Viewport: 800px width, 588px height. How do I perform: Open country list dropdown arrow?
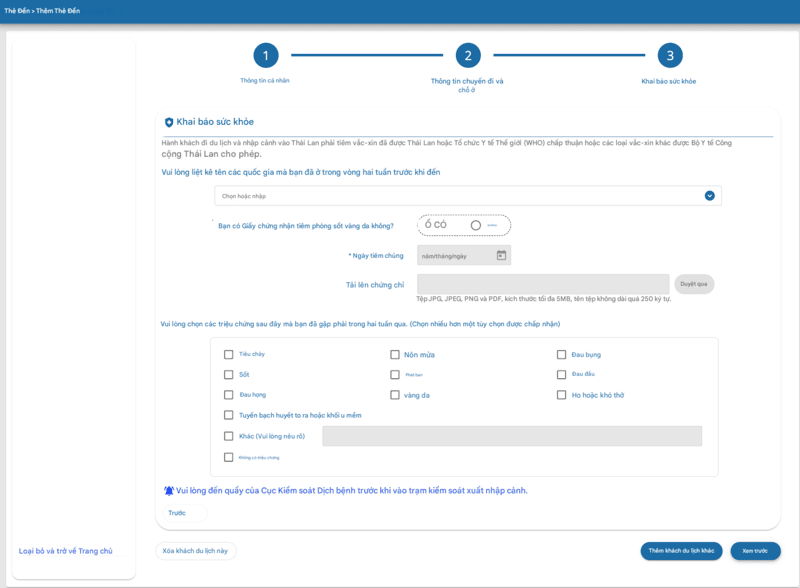(709, 196)
